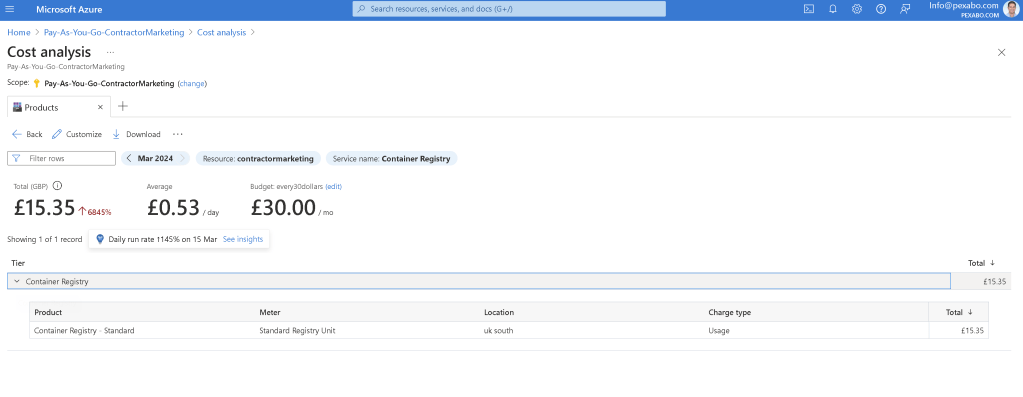Focus the Filter rows field
Image resolution: width=1023 pixels, height=397 pixels.
click(x=61, y=158)
